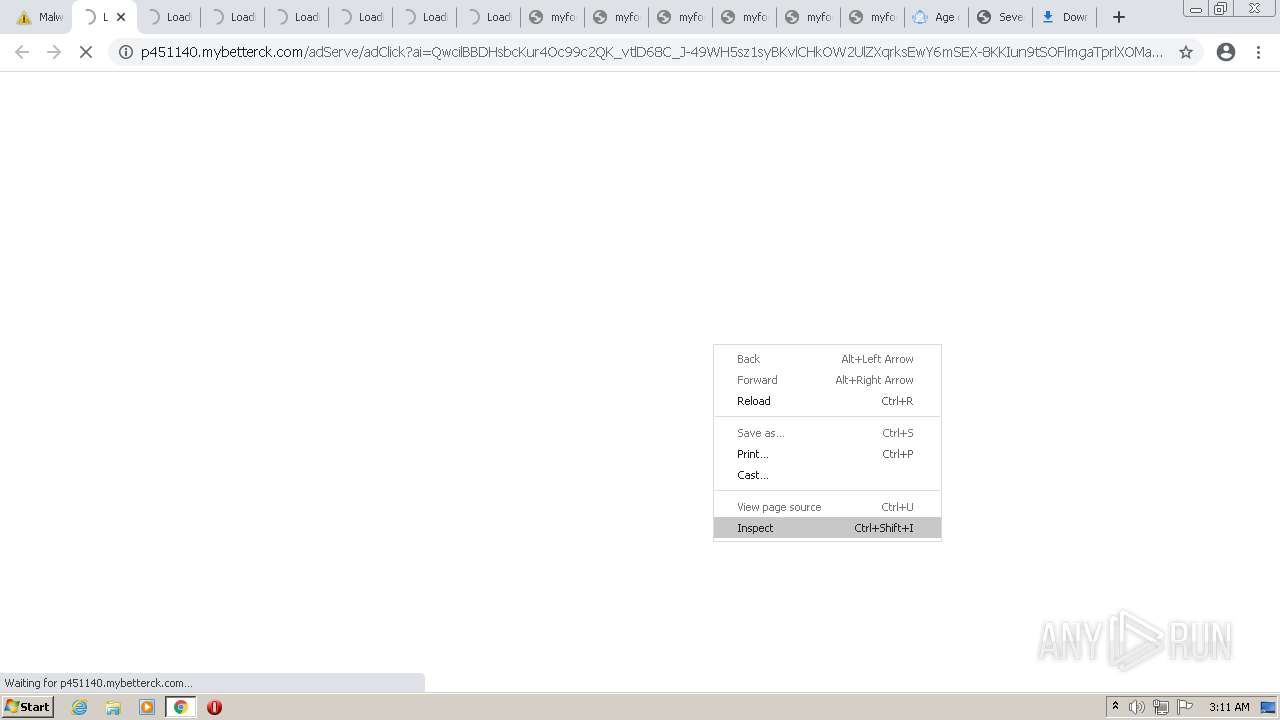Switch to the Age tab
Image resolution: width=1280 pixels, height=720 pixels.
(x=935, y=17)
